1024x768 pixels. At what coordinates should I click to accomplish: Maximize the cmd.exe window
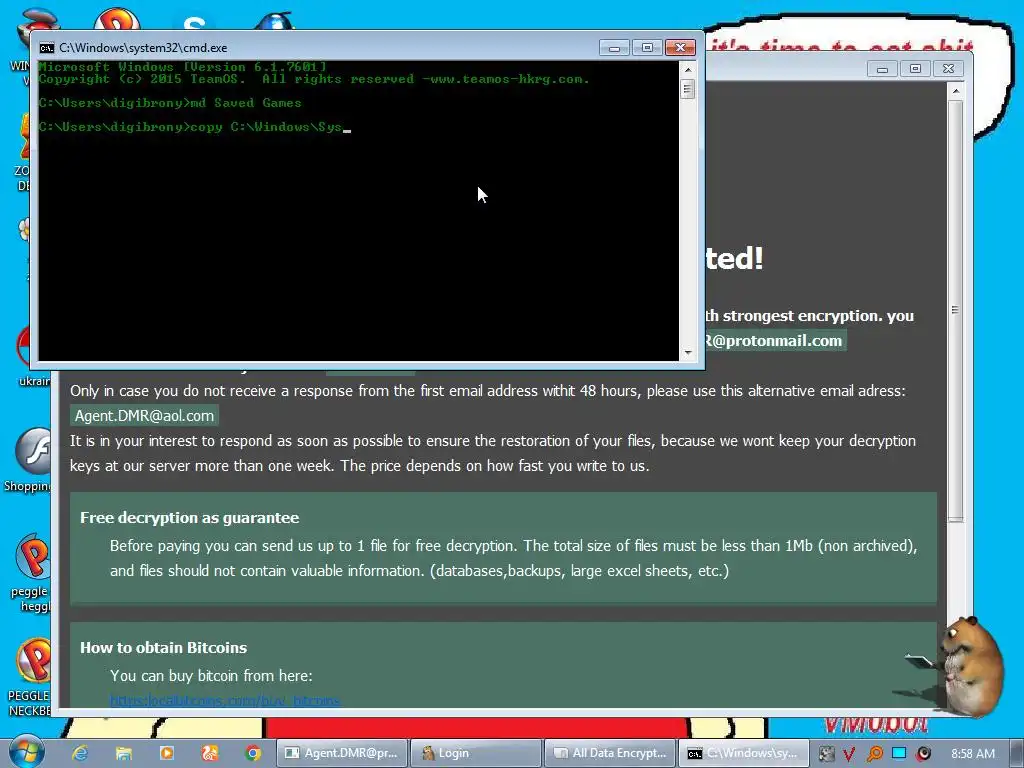coord(647,48)
